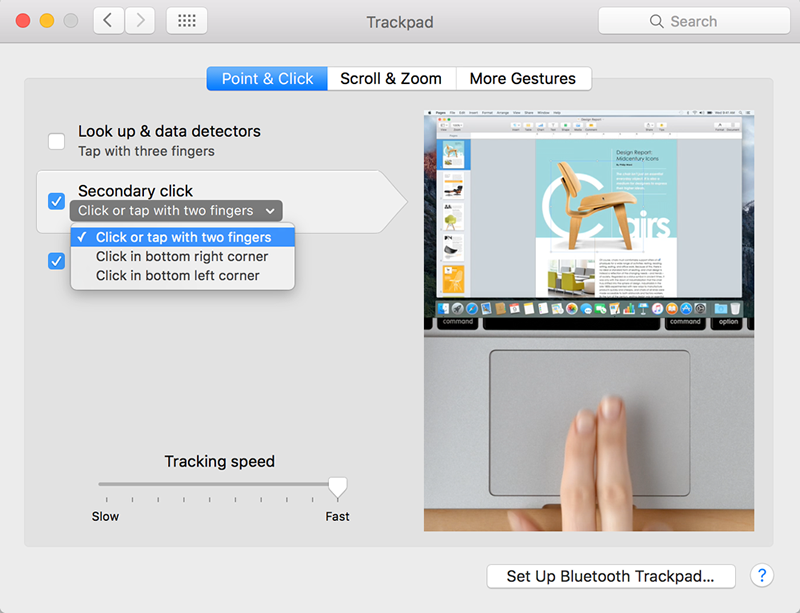Toggle the checkbox below Secondary click
The image size is (800, 613).
click(x=57, y=261)
